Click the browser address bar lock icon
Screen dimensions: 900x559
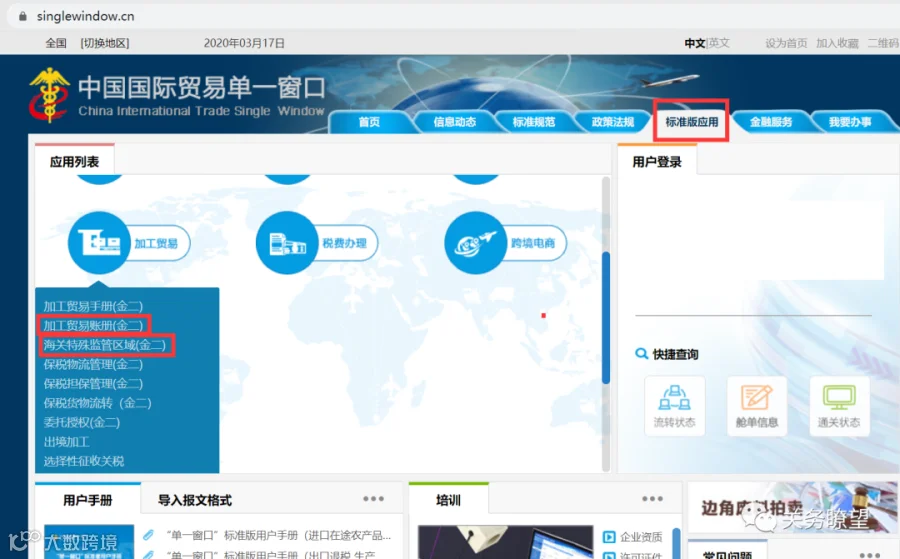[22, 16]
